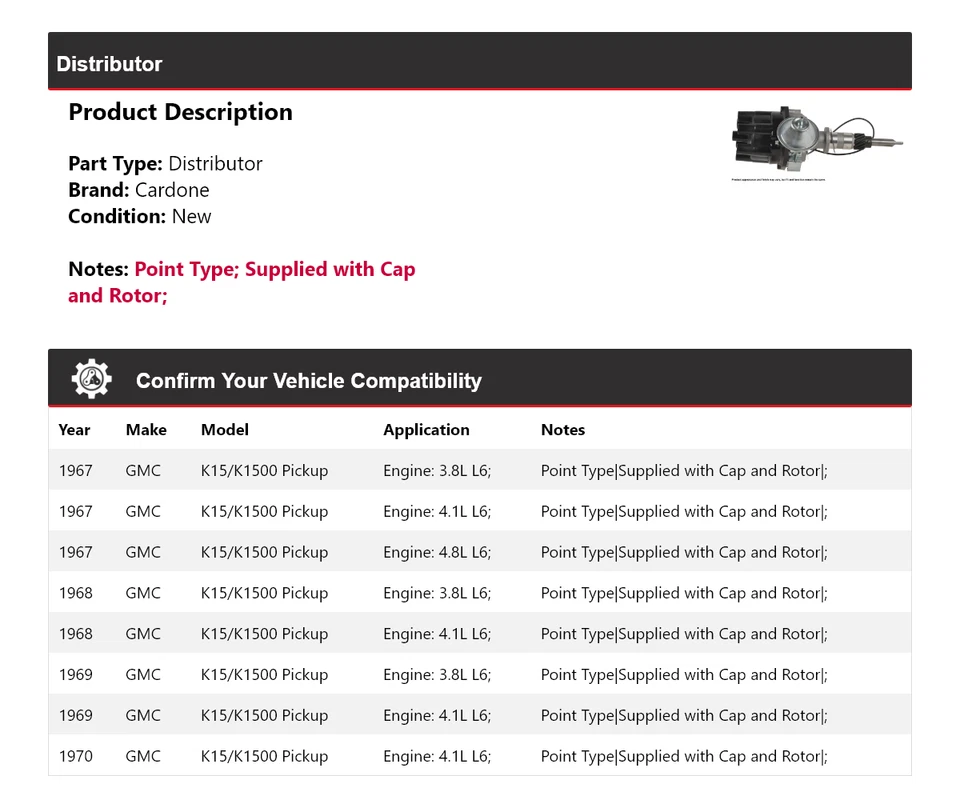The height and width of the screenshot is (808, 960).
Task: Select the 1967 Engine: 3.8L L6 cell
Action: click(x=437, y=471)
